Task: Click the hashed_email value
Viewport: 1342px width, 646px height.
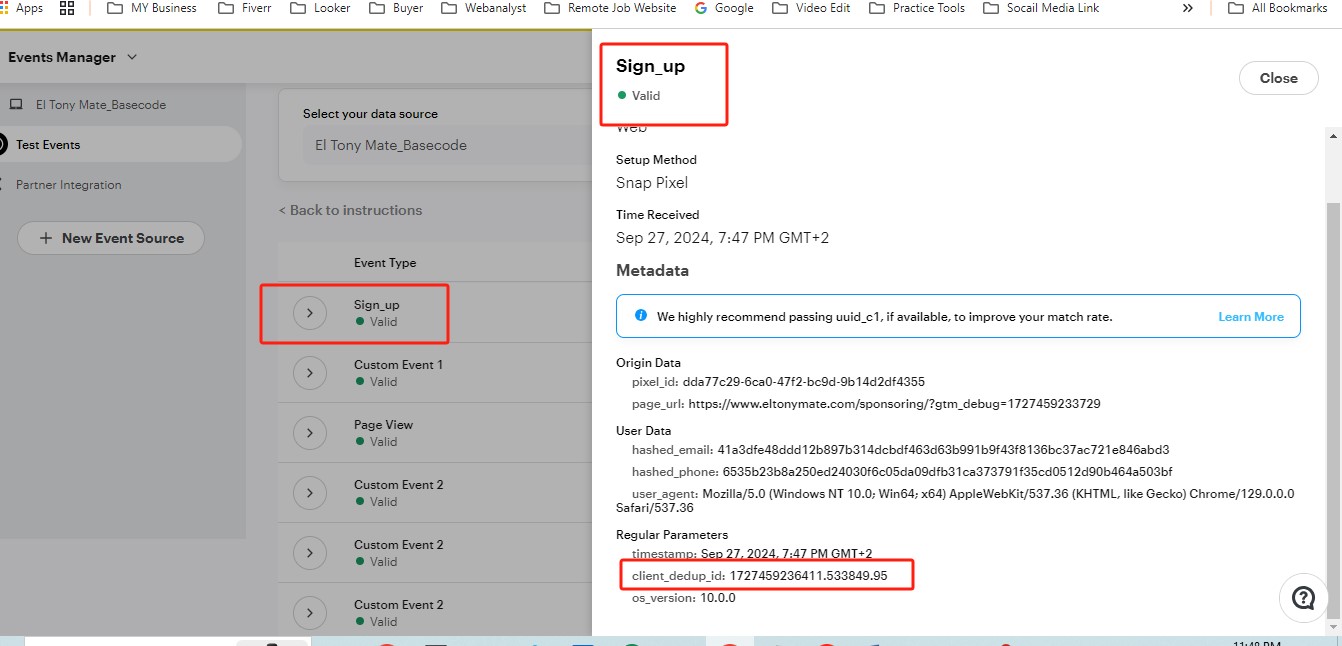Action: click(943, 450)
